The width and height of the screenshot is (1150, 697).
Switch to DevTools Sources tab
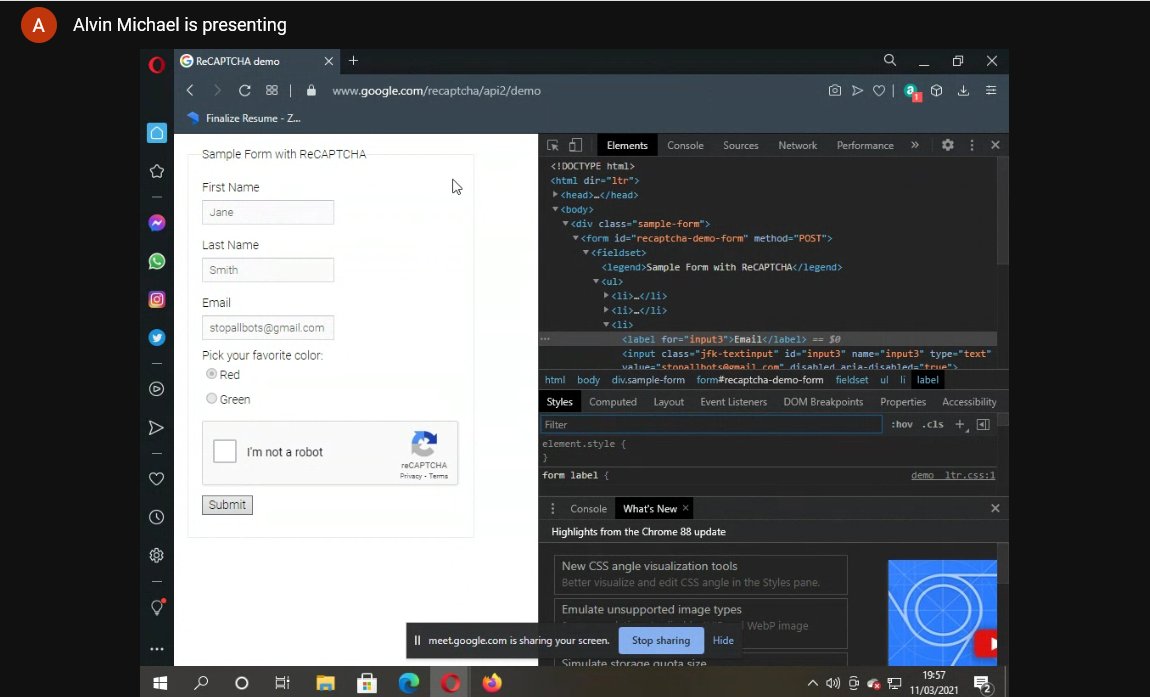(741, 145)
